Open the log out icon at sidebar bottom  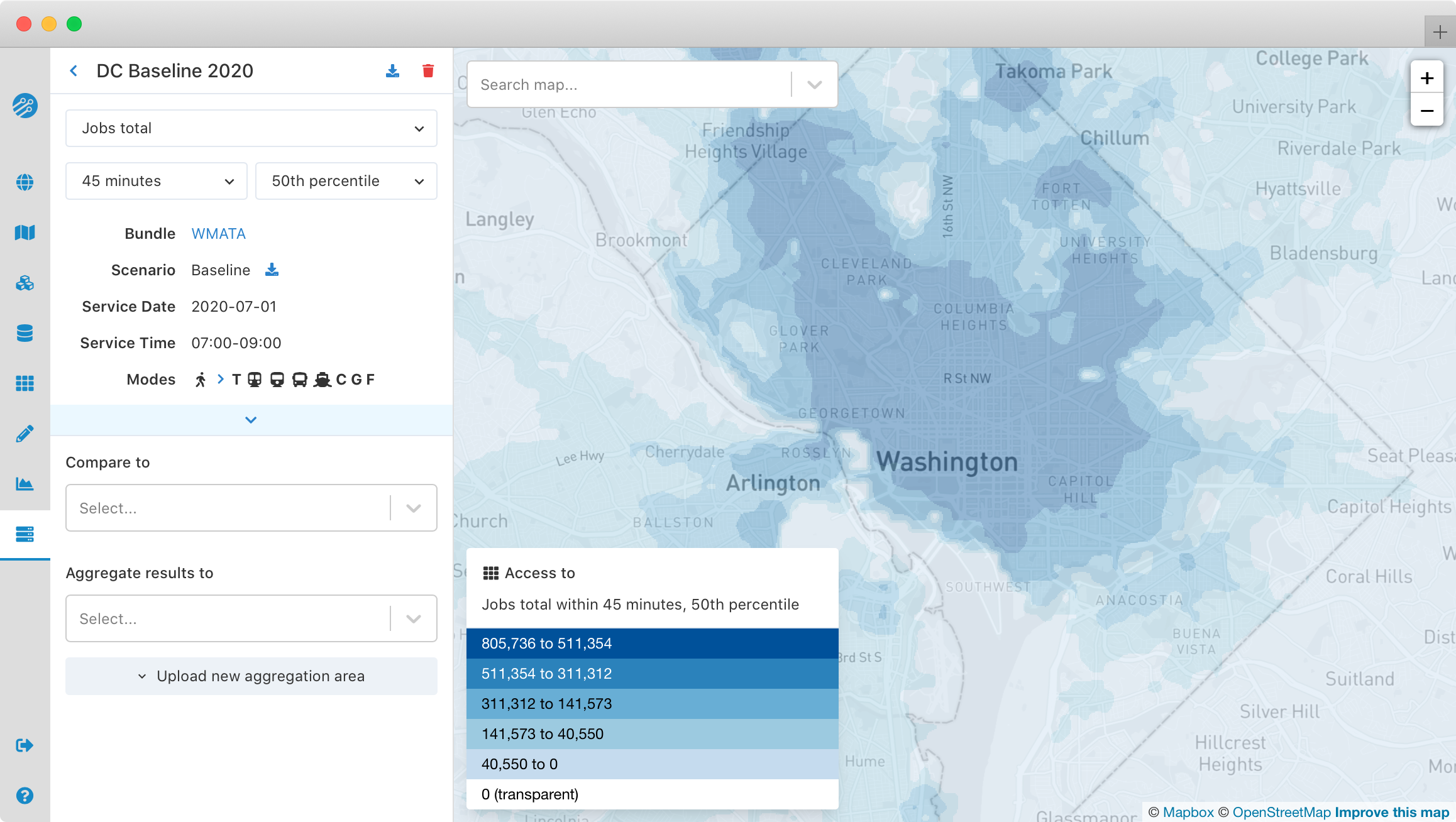coord(25,745)
